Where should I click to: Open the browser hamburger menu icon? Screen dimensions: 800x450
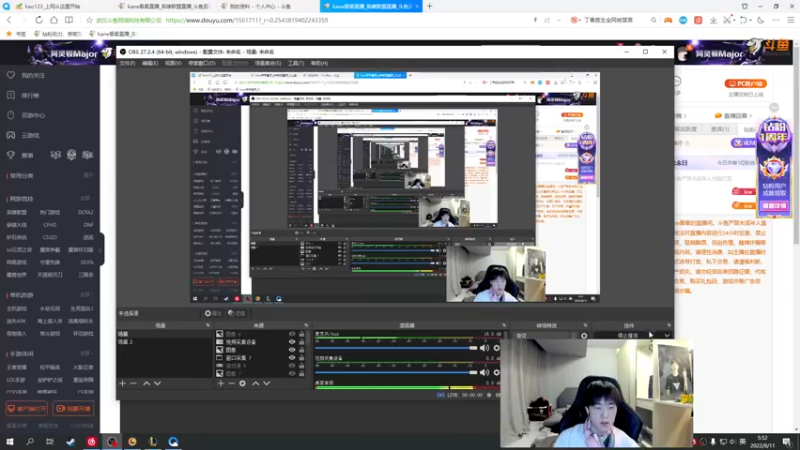point(790,20)
